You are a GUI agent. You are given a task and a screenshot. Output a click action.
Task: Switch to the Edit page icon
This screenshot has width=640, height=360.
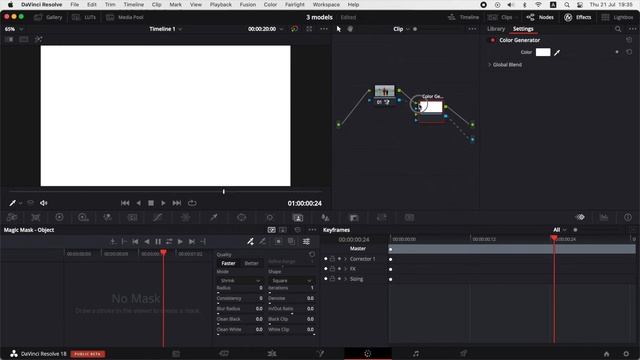(272, 353)
